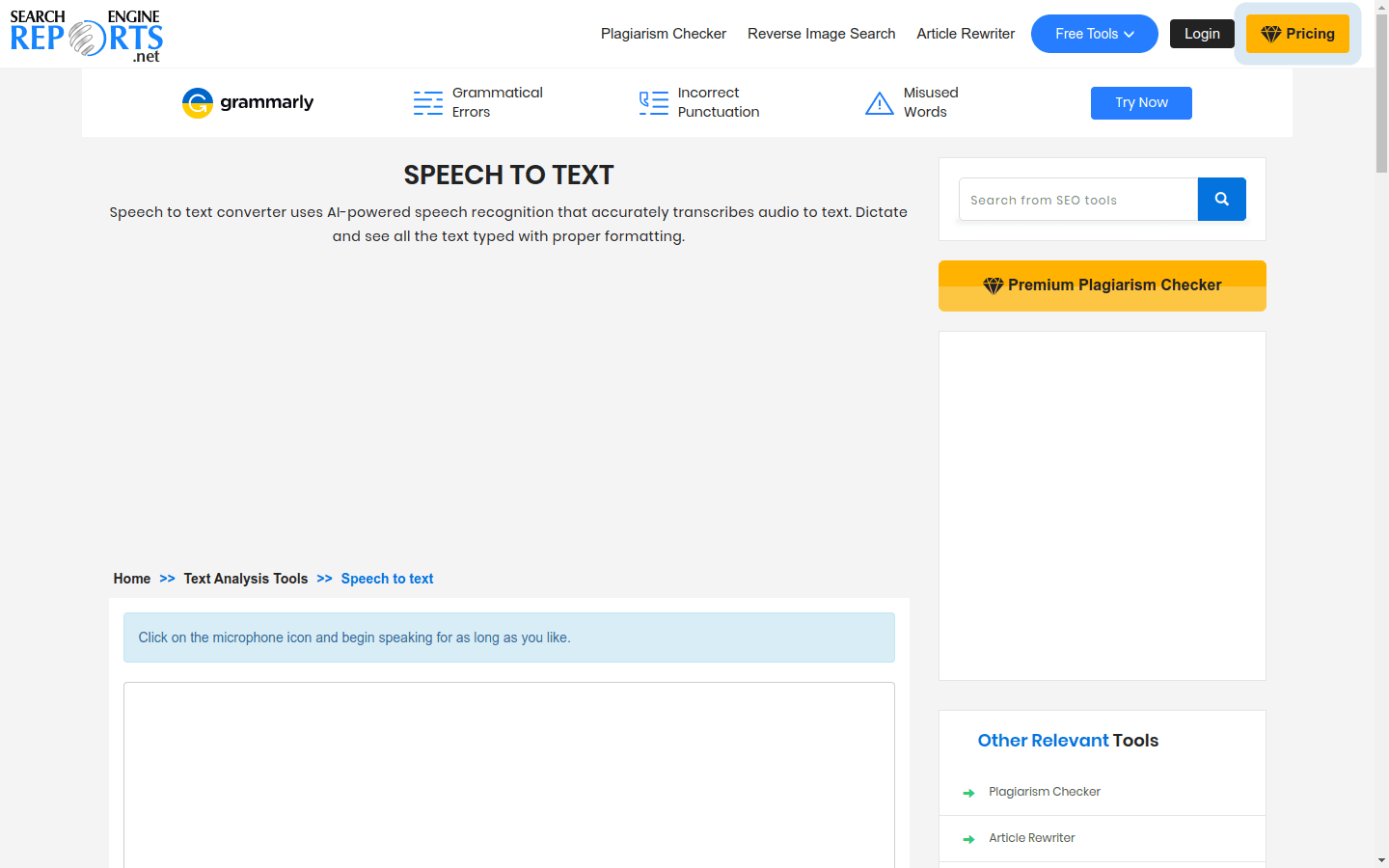This screenshot has width=1389, height=868.
Task: Open the Free Tools dropdown
Action: point(1094,33)
